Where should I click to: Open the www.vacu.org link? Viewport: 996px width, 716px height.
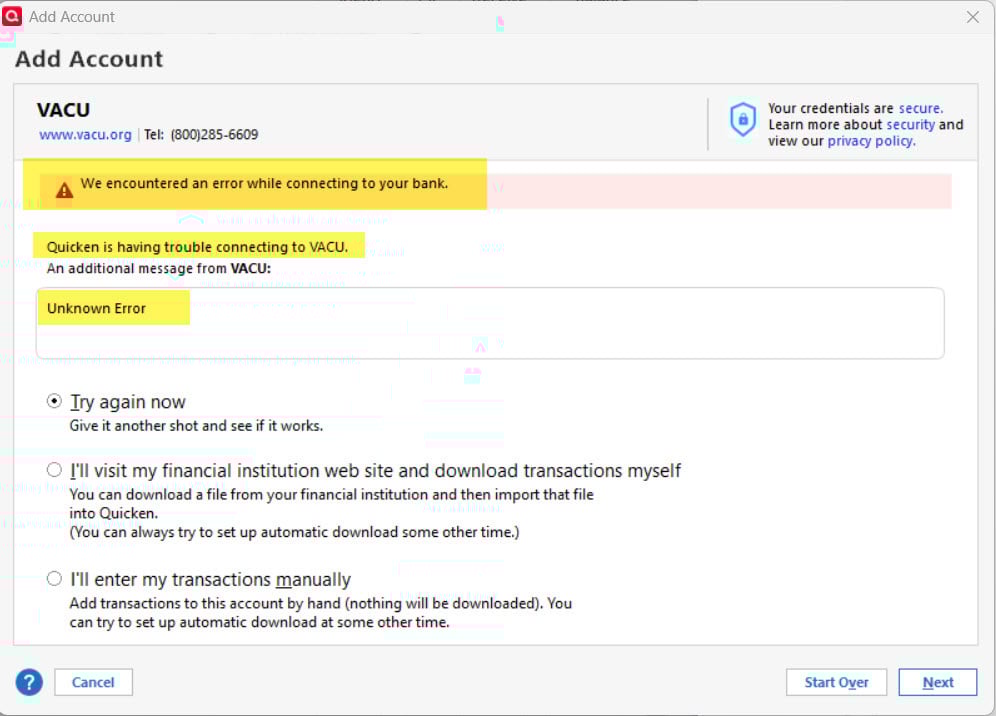tap(85, 135)
